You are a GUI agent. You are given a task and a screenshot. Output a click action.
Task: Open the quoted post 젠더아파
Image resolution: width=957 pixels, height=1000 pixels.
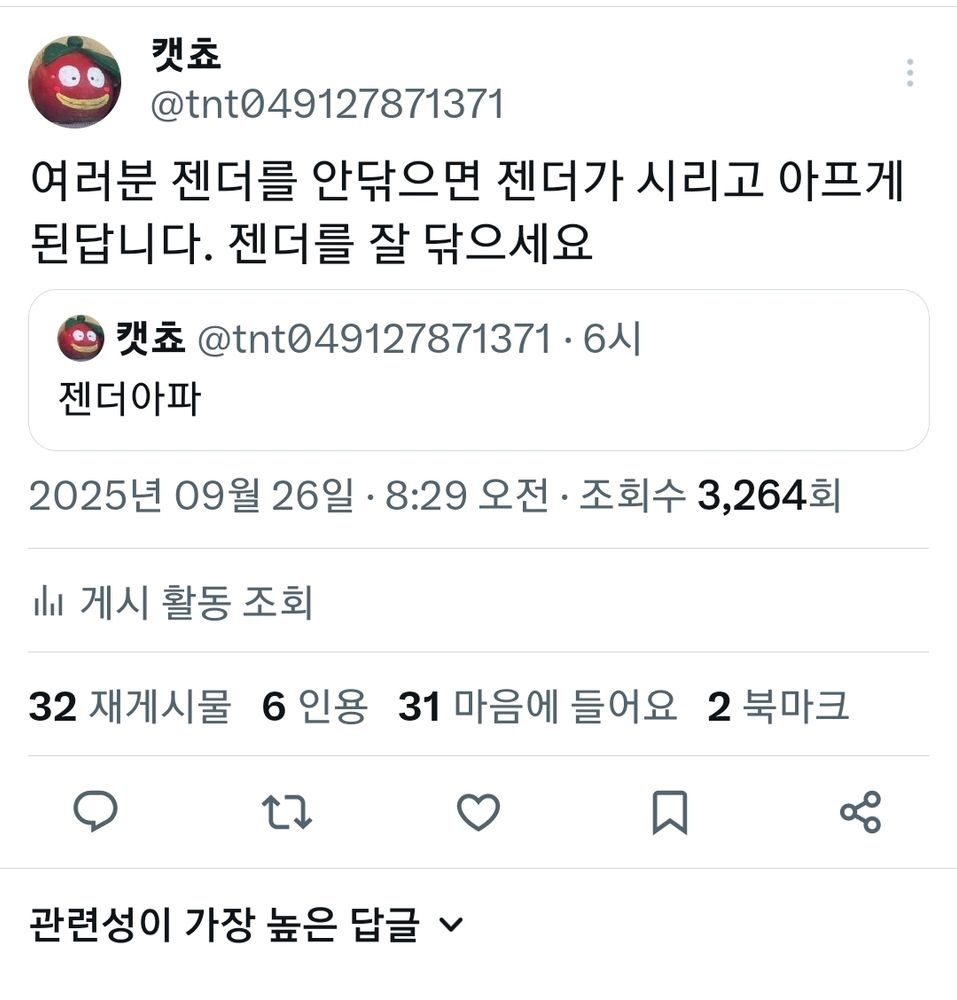pyautogui.click(x=478, y=371)
